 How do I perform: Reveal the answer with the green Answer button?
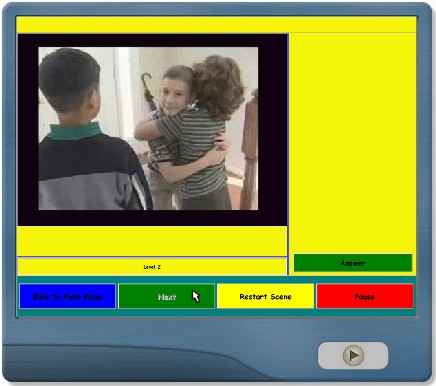click(x=353, y=263)
